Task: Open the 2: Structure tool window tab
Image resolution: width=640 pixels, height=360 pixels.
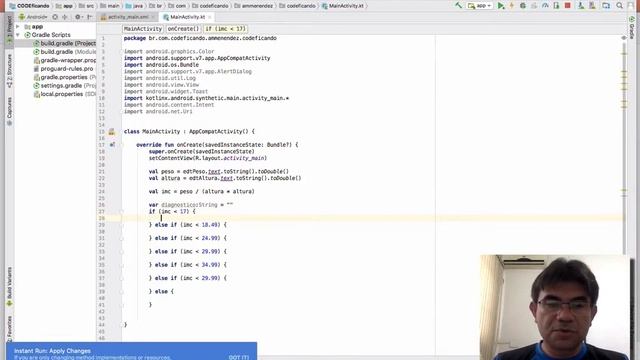Action: 9,70
